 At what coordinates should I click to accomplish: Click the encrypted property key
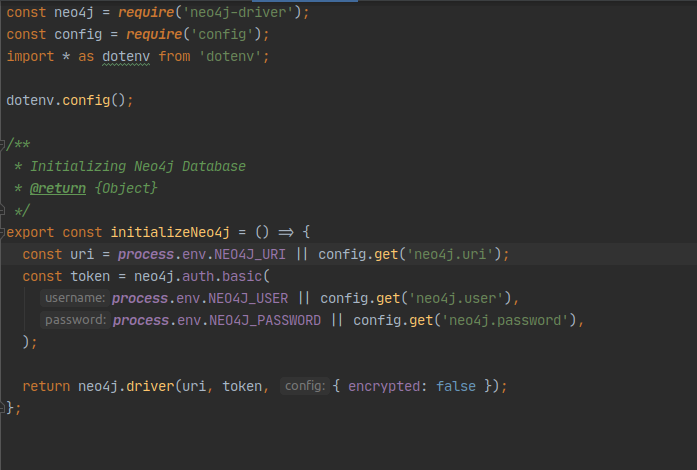coord(384,386)
